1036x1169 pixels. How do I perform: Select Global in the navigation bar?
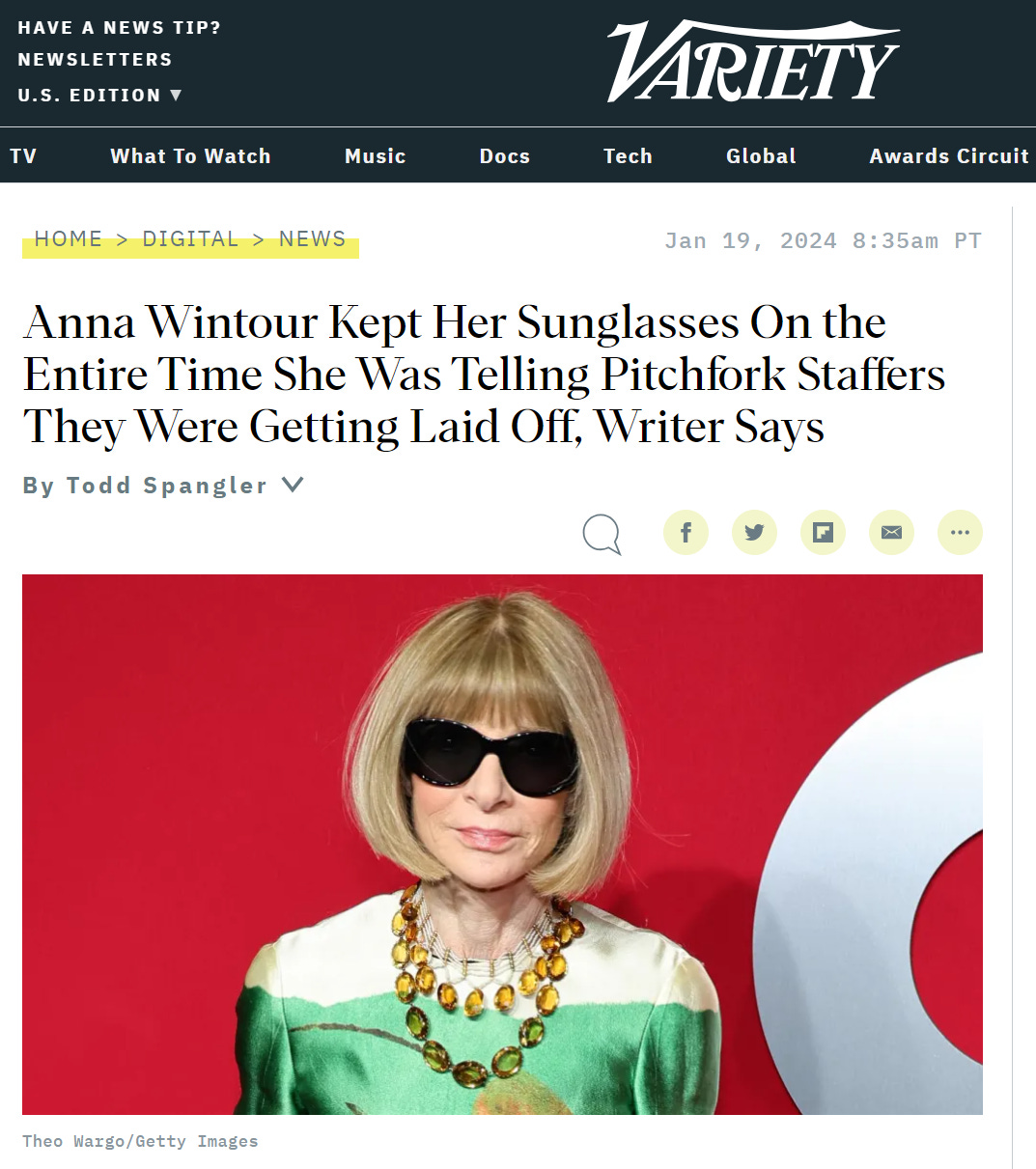click(761, 155)
